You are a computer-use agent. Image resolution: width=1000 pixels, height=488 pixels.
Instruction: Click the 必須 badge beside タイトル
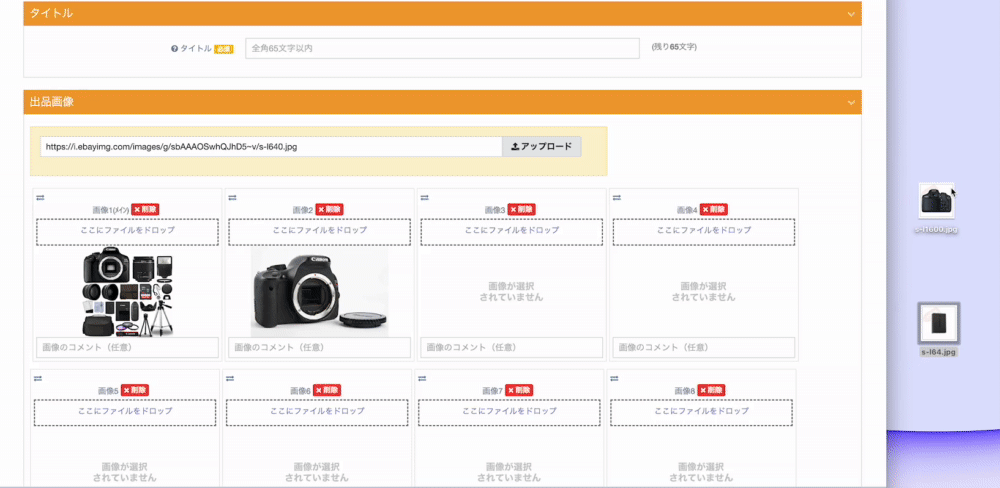(x=223, y=49)
